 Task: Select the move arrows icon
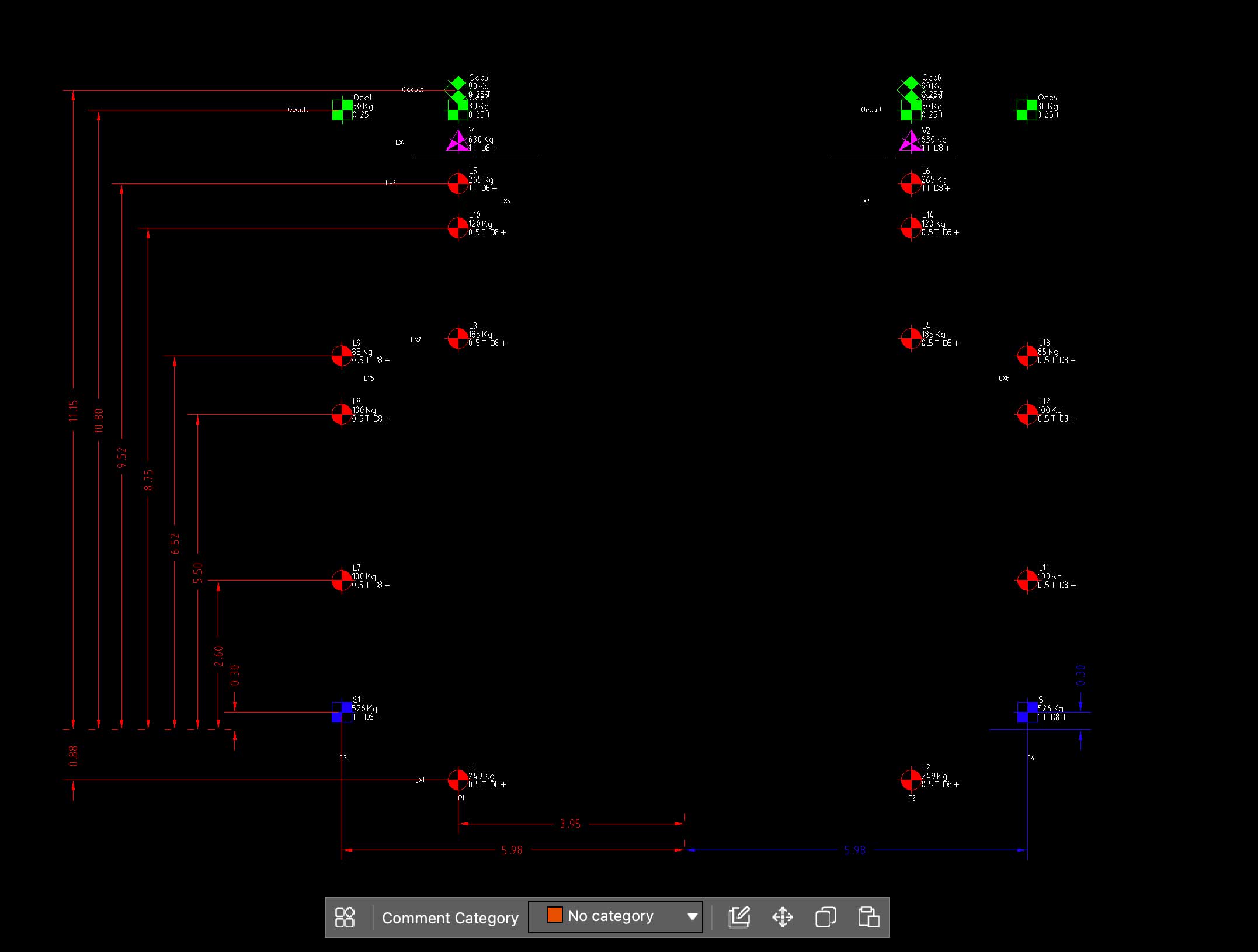point(782,917)
